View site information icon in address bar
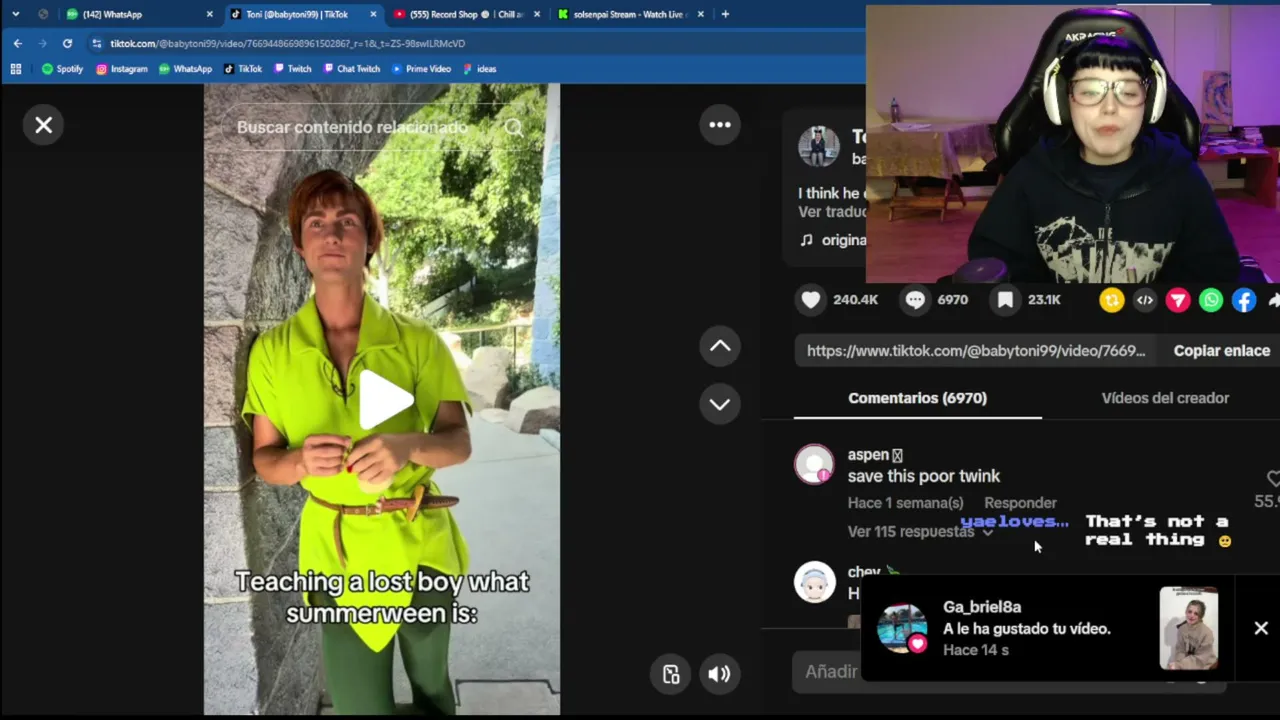 coord(96,43)
